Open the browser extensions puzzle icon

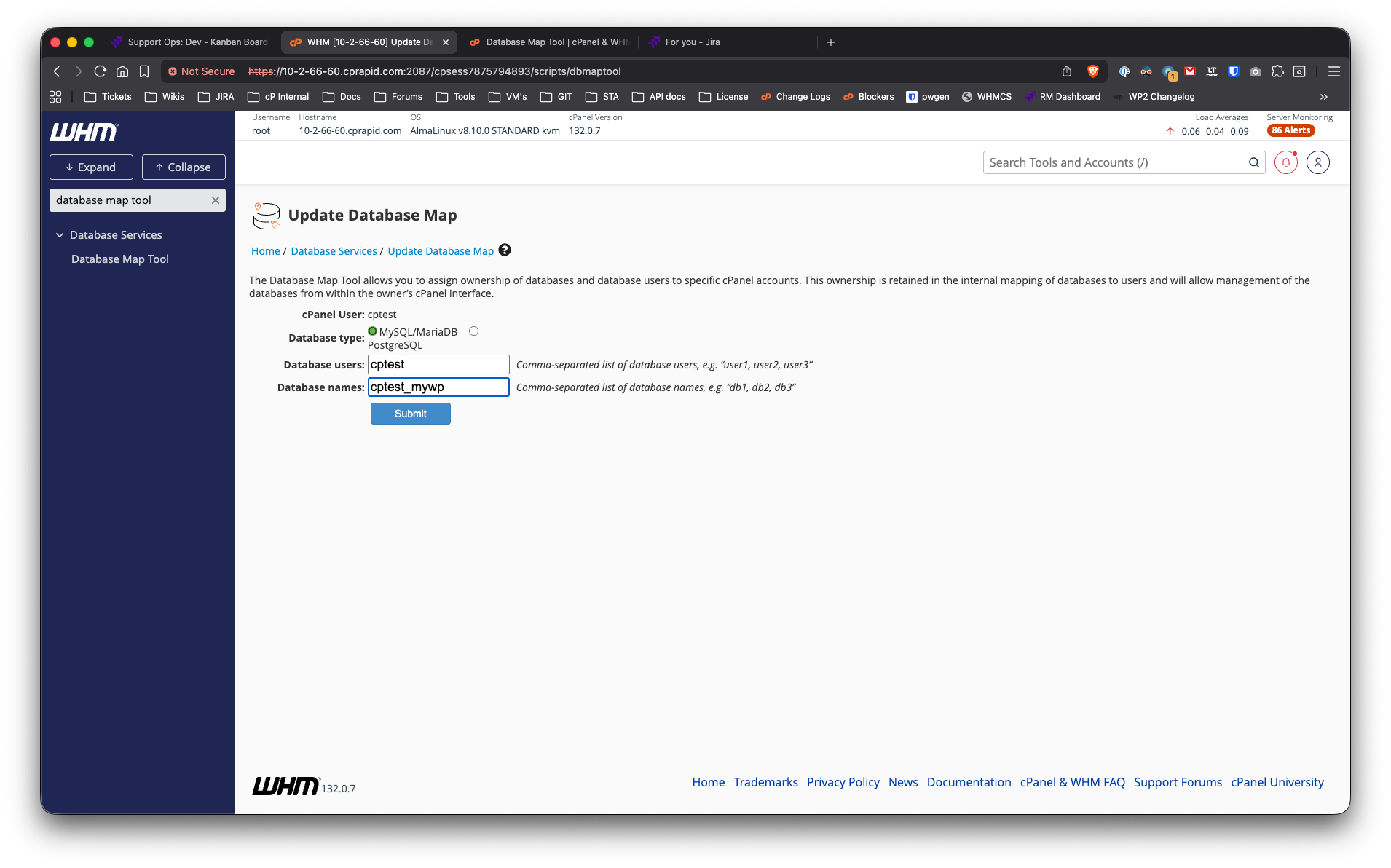(1277, 71)
